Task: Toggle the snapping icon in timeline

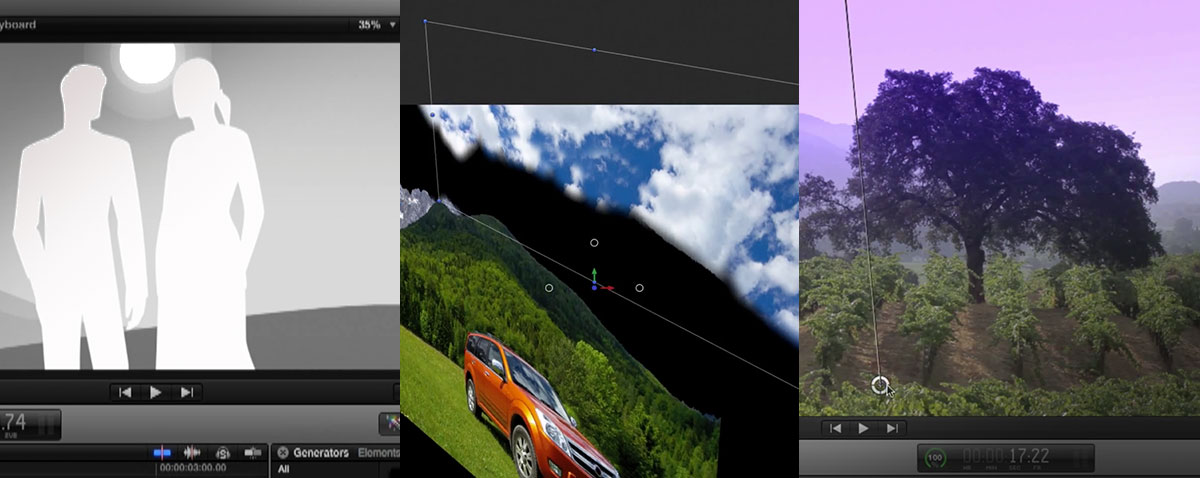Action: point(253,453)
